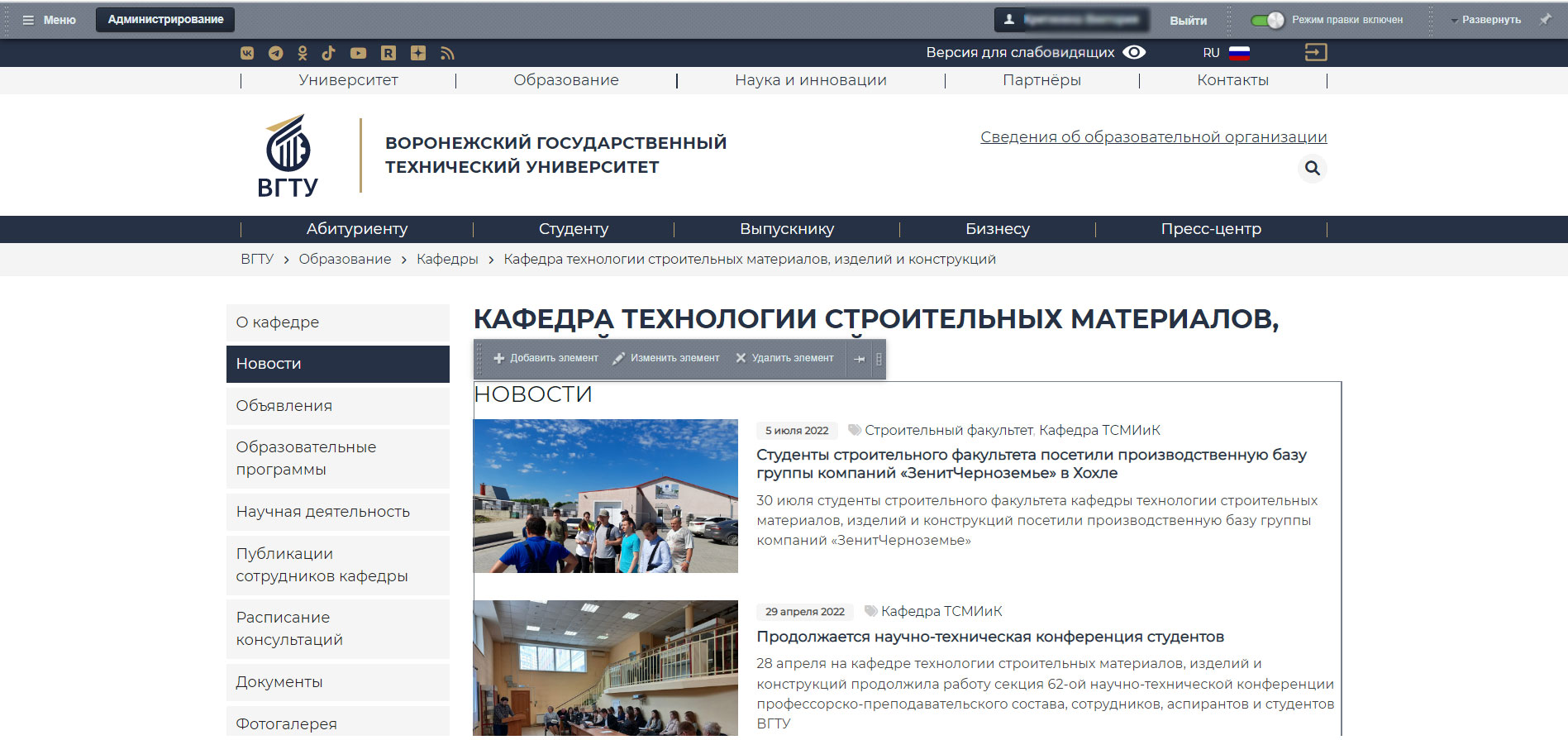Screen dimensions: 1568x740
Task: Switch language using the RU flag
Action: point(1238,53)
